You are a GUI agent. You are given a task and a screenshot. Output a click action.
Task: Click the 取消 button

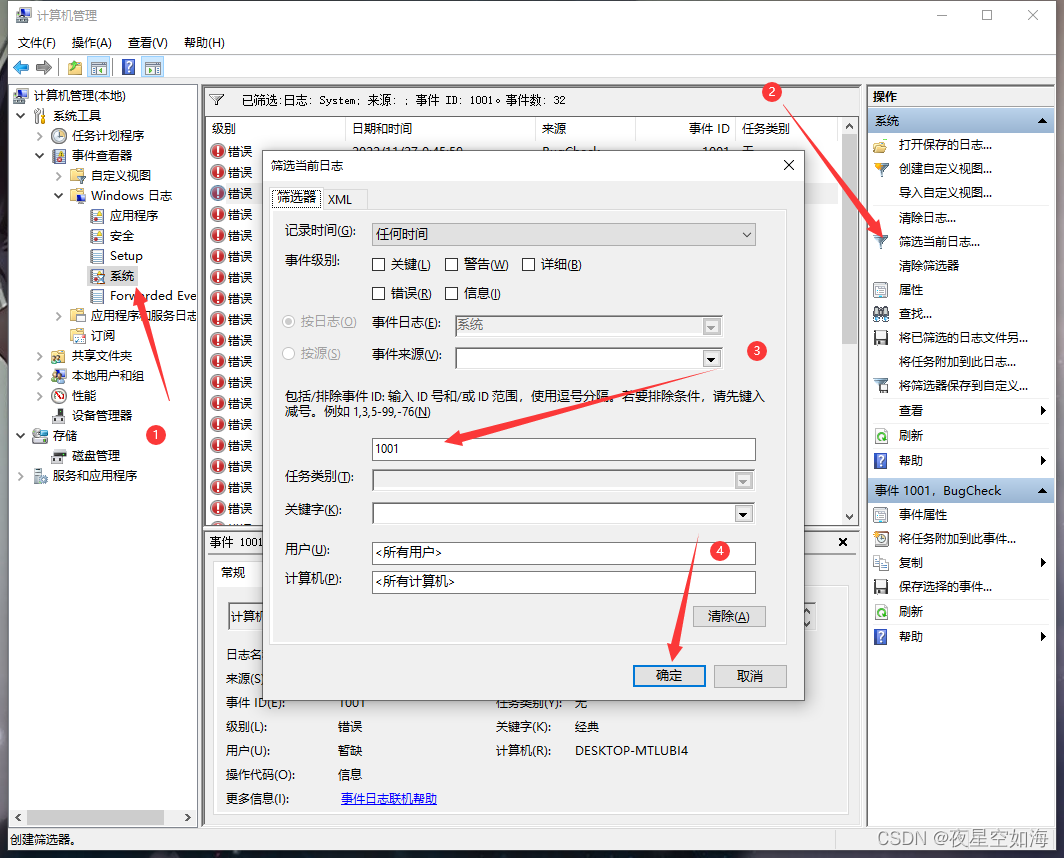coord(750,676)
